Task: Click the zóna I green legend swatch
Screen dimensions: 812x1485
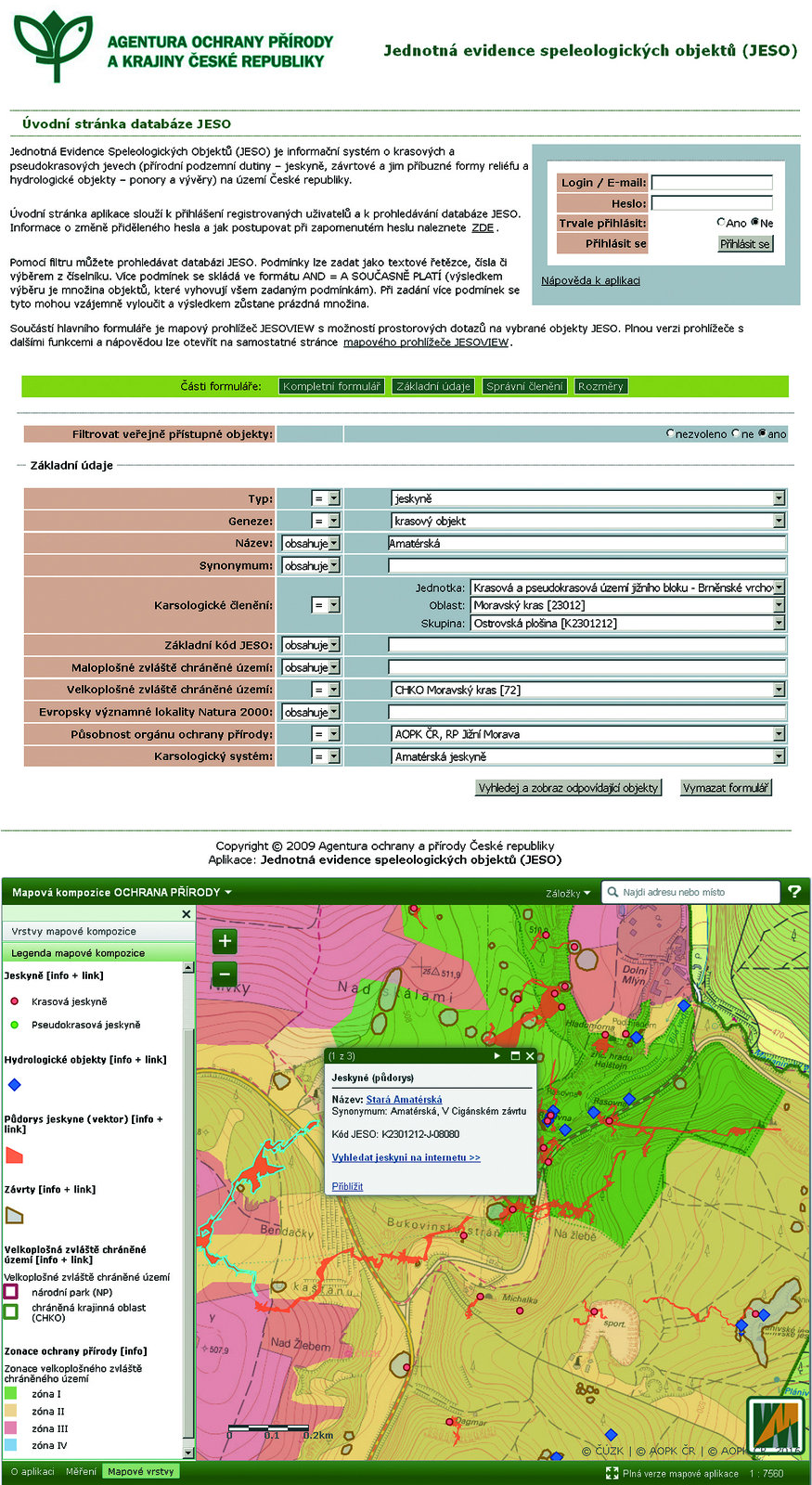Action: click(x=11, y=1393)
